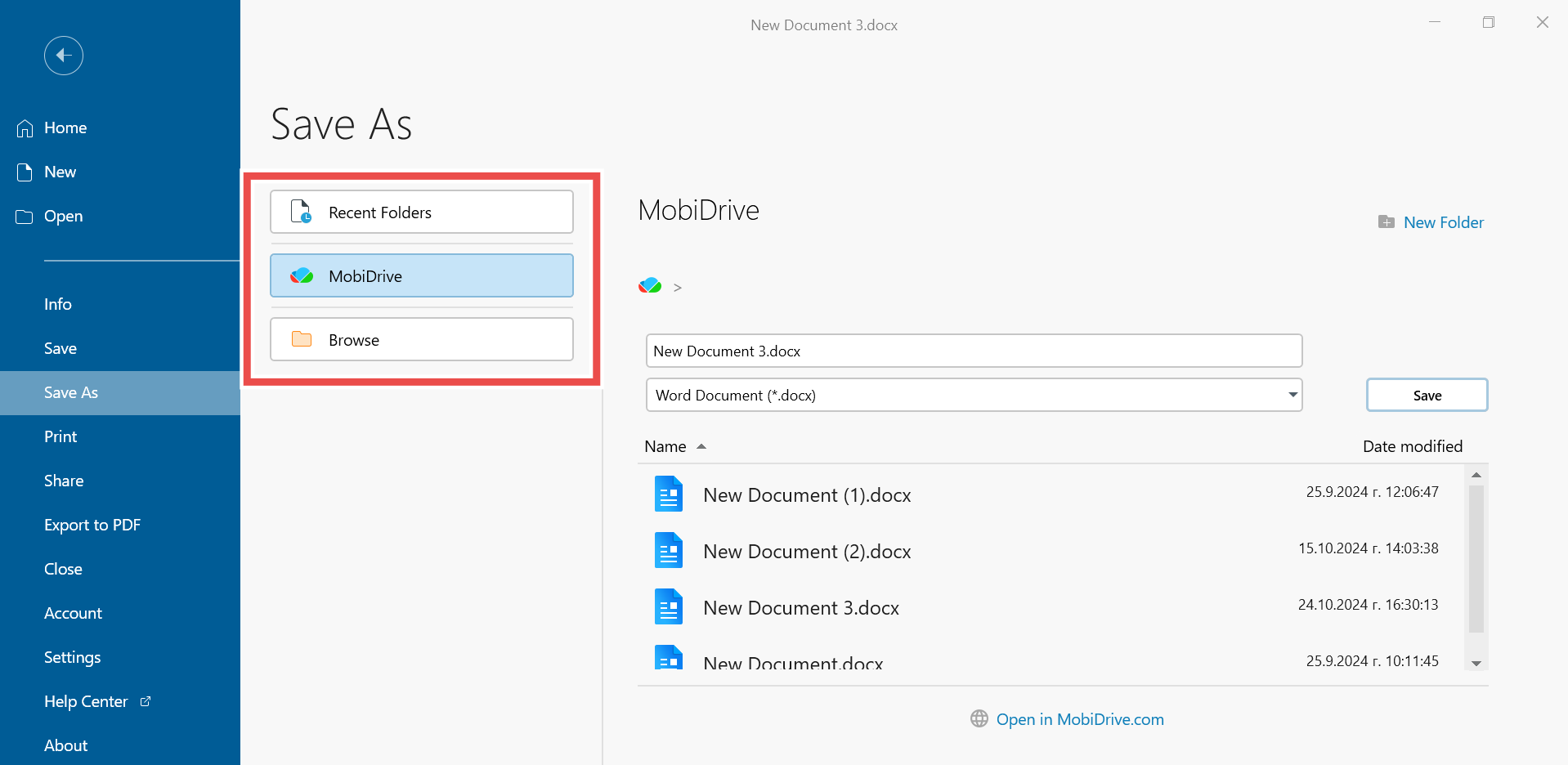Click the back arrow circle icon
The height and width of the screenshot is (765, 1568).
pyautogui.click(x=64, y=56)
